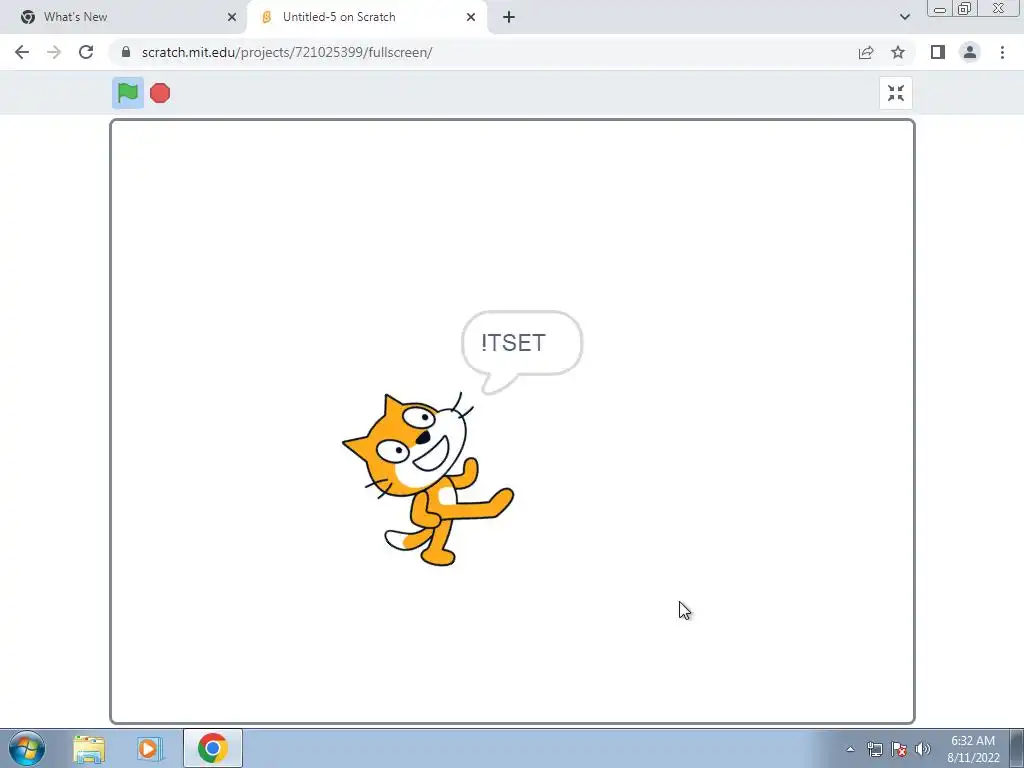Restore down the Chrome window

964,8
